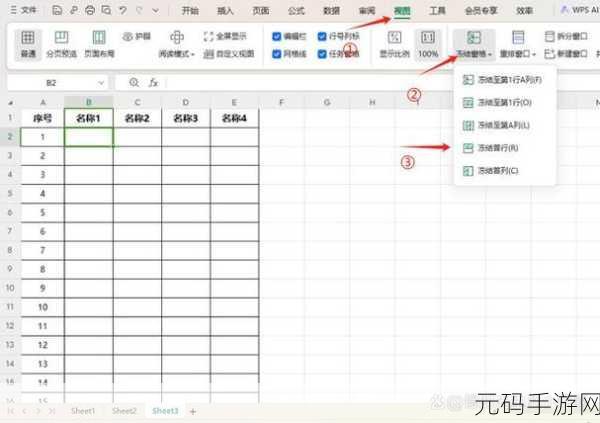The height and width of the screenshot is (423, 600).
Task: Switch to the 公式 tab
Action: (296, 11)
